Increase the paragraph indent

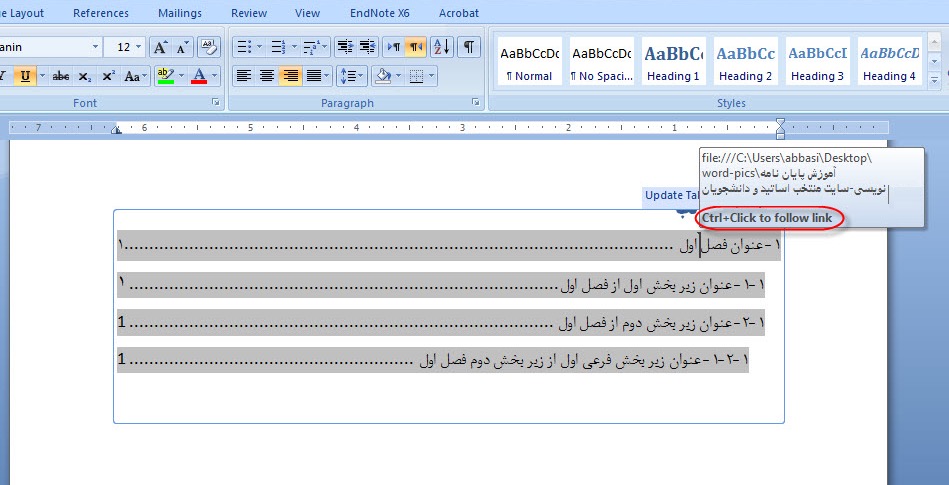[368, 47]
